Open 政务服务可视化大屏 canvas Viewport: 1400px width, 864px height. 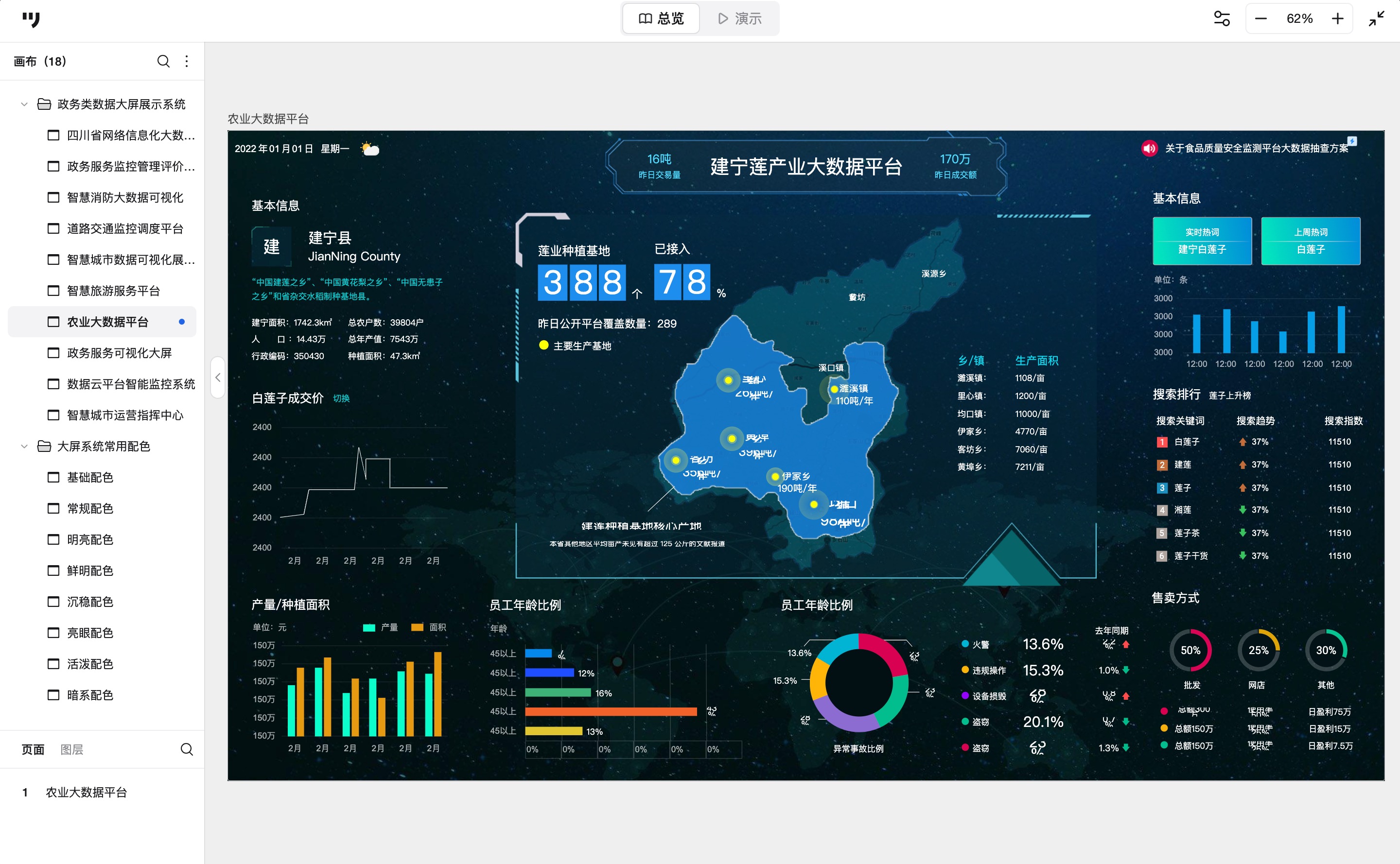(102, 353)
